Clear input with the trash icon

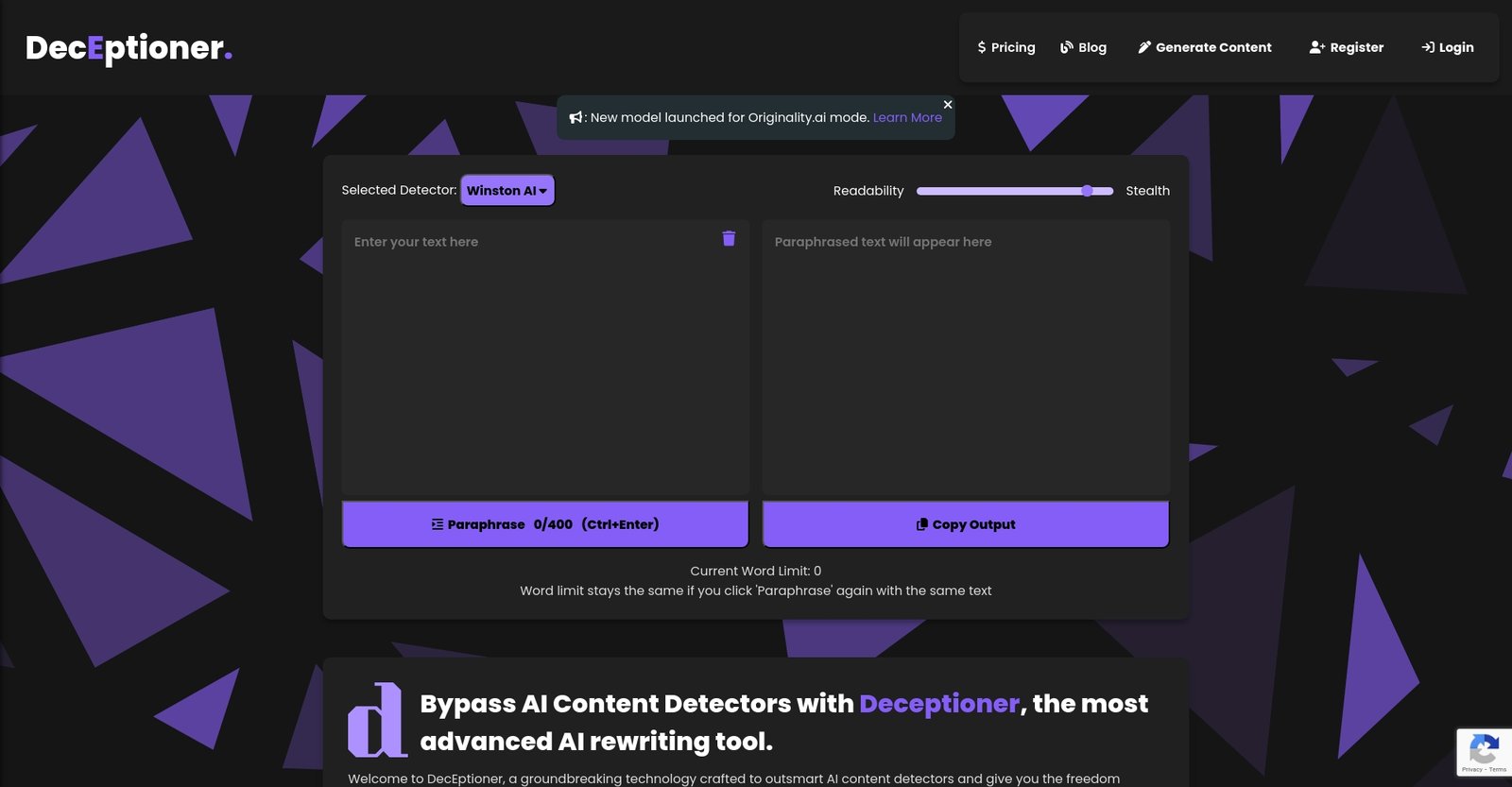click(729, 238)
